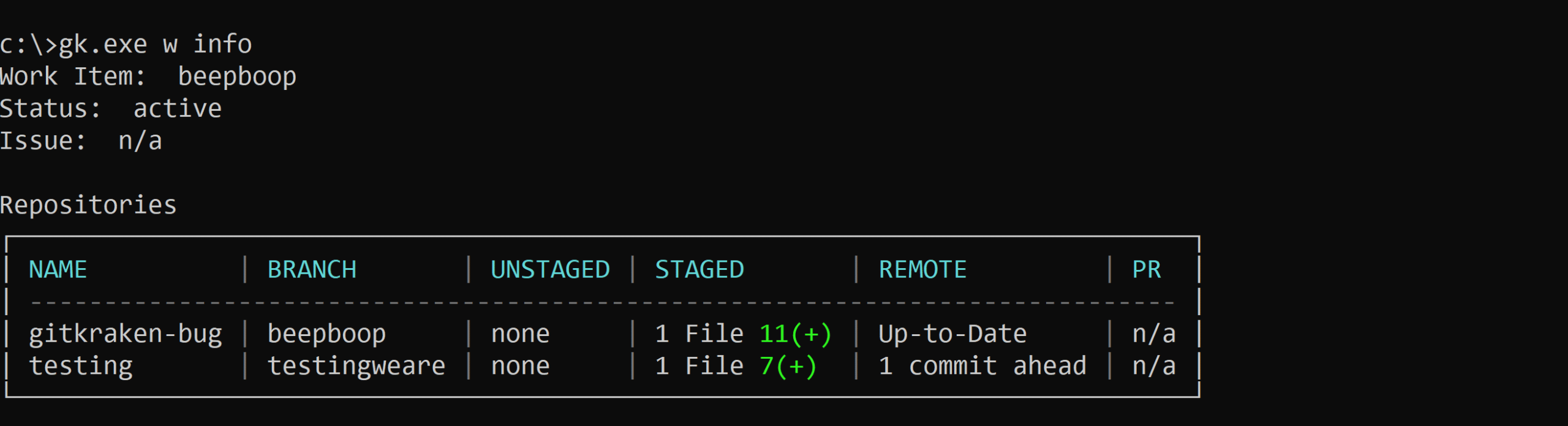Click the Up-to-Date remote status

(x=952, y=334)
